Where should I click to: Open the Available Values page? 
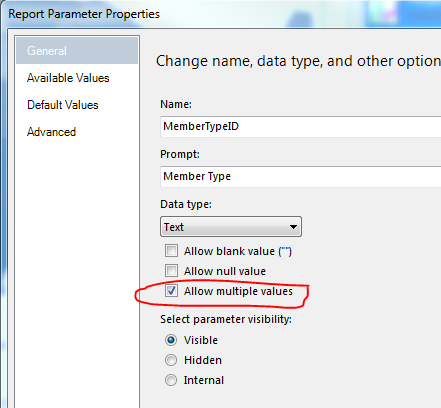tap(68, 78)
